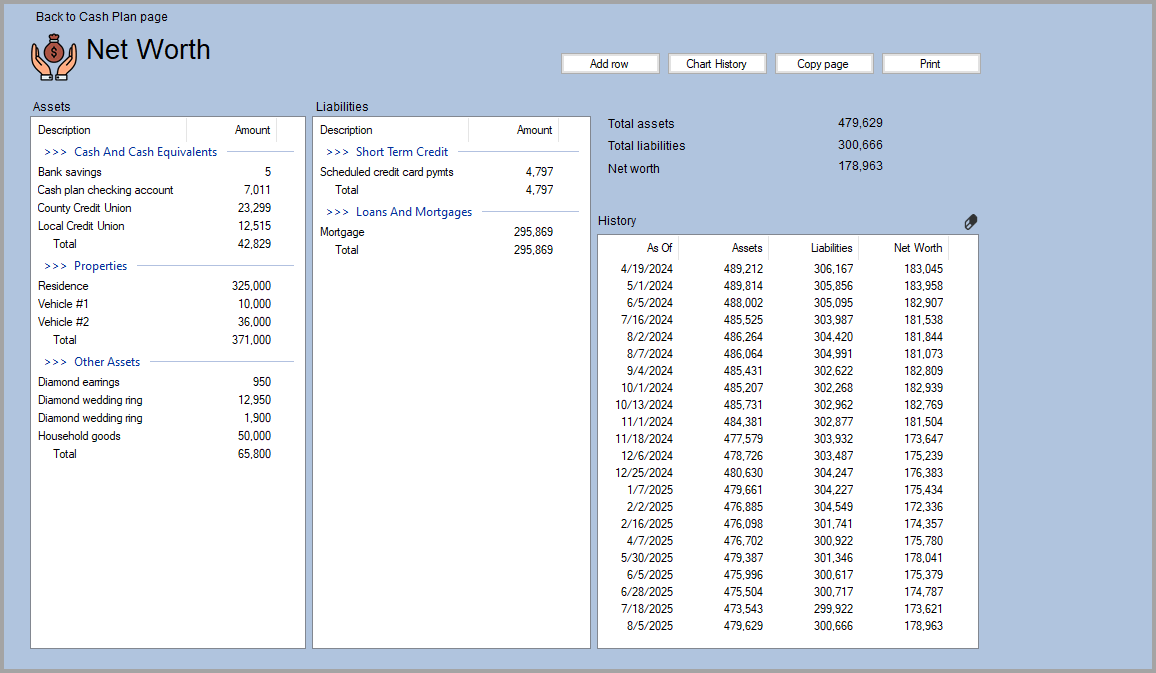Click Cash equivalents total 42,829

254,244
